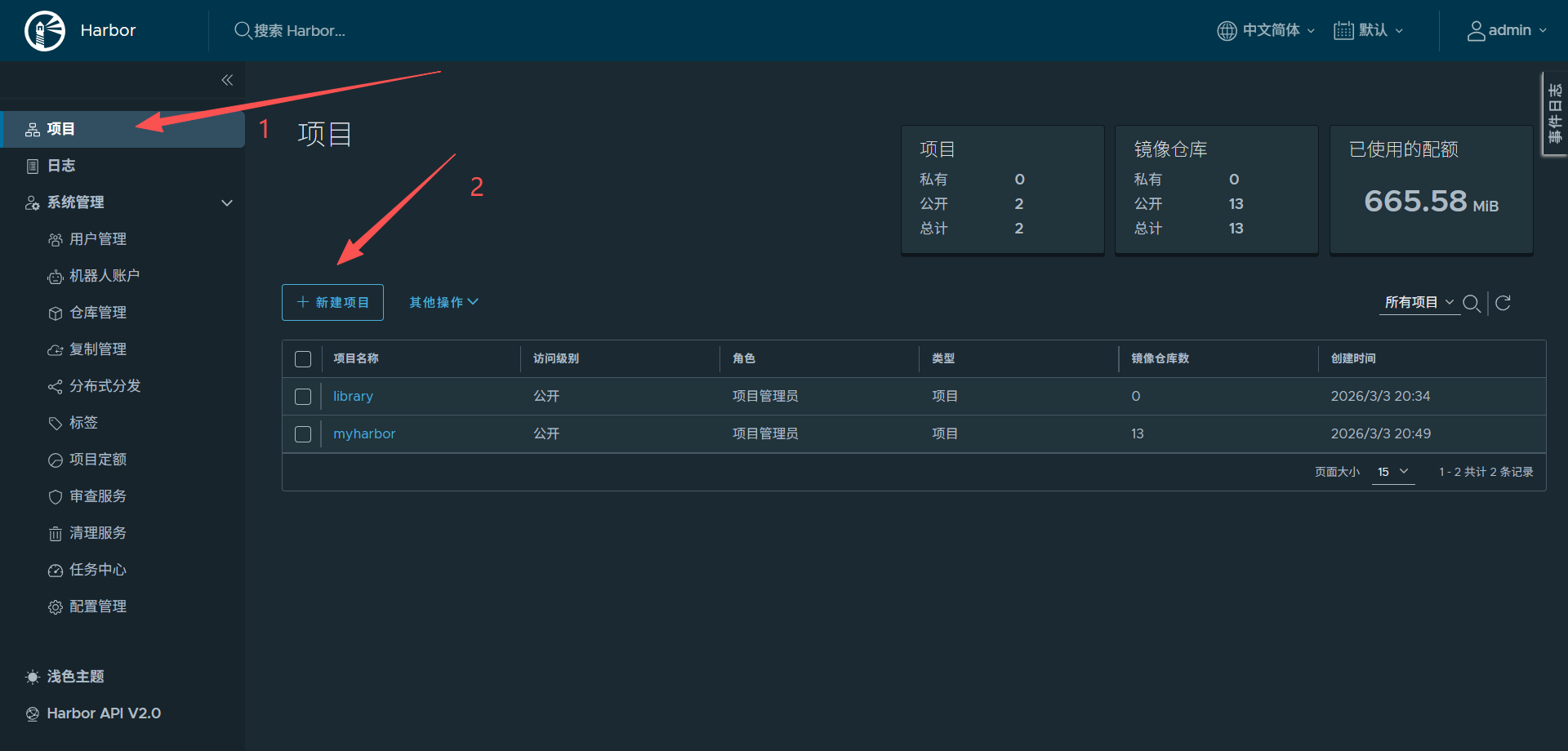Open the myharbor project link
1568x751 pixels.
364,433
